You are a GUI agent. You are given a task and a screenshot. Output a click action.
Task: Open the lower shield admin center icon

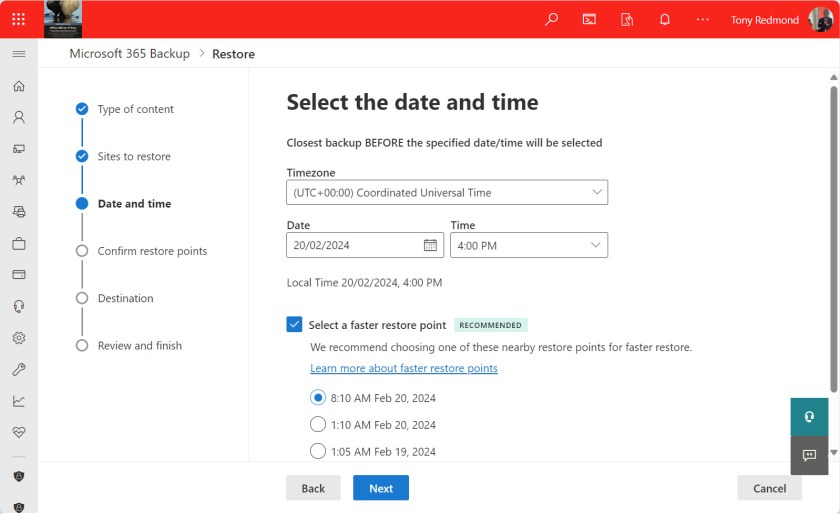coord(19,506)
